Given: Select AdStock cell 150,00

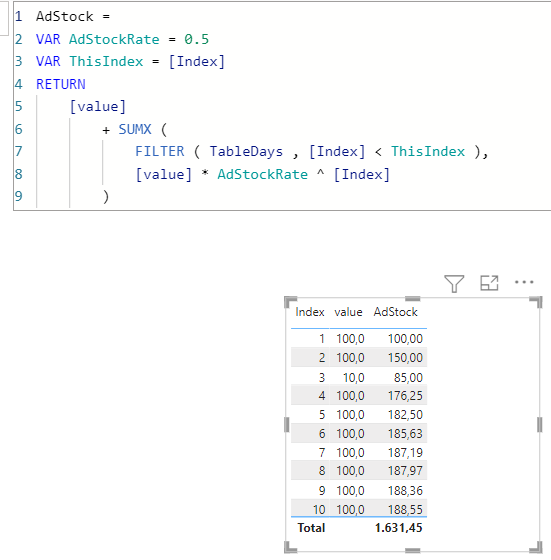Looking at the screenshot, I should 405,358.
